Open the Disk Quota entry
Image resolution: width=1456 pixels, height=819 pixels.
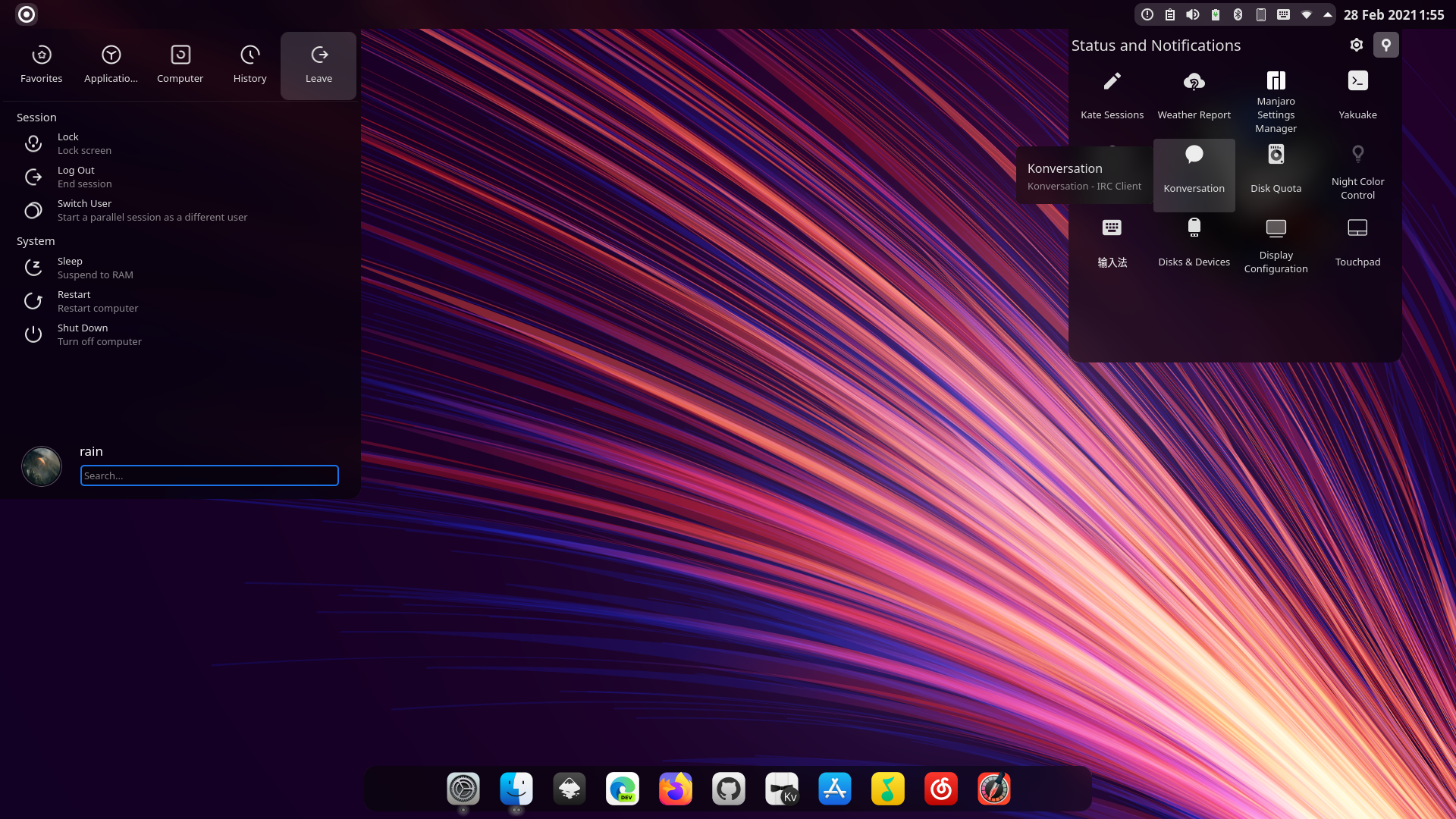1276,169
